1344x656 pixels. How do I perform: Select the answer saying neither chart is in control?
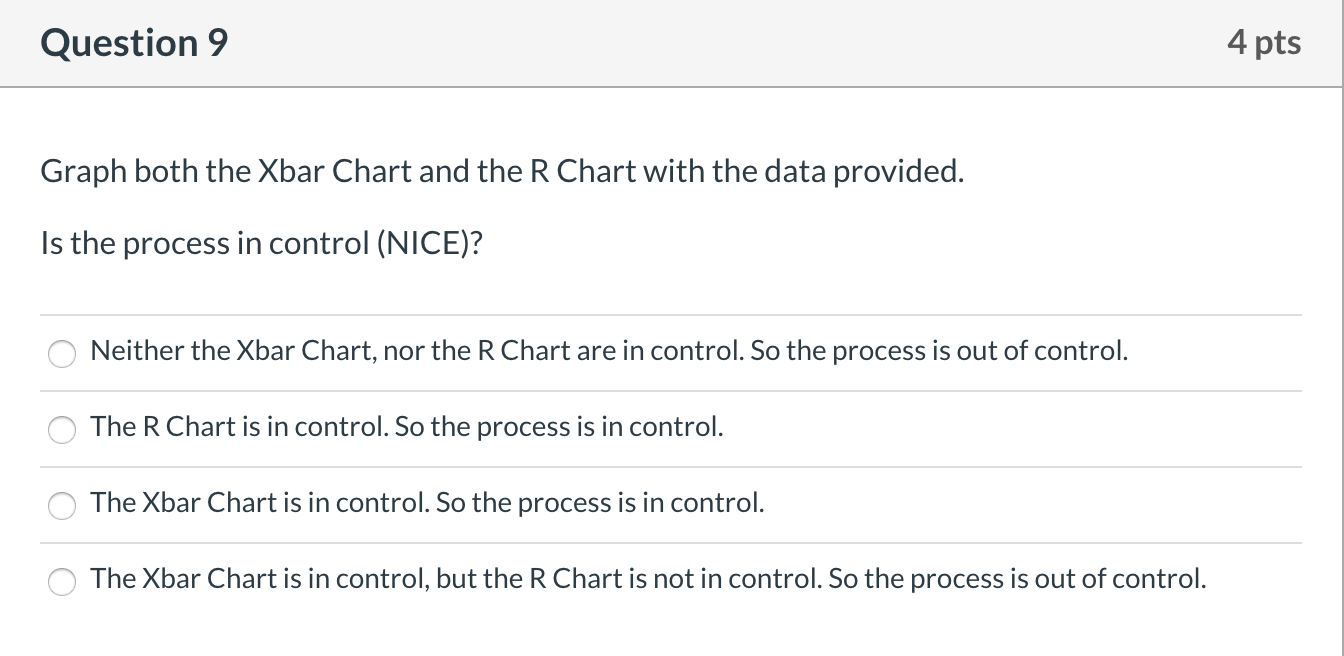[x=61, y=353]
